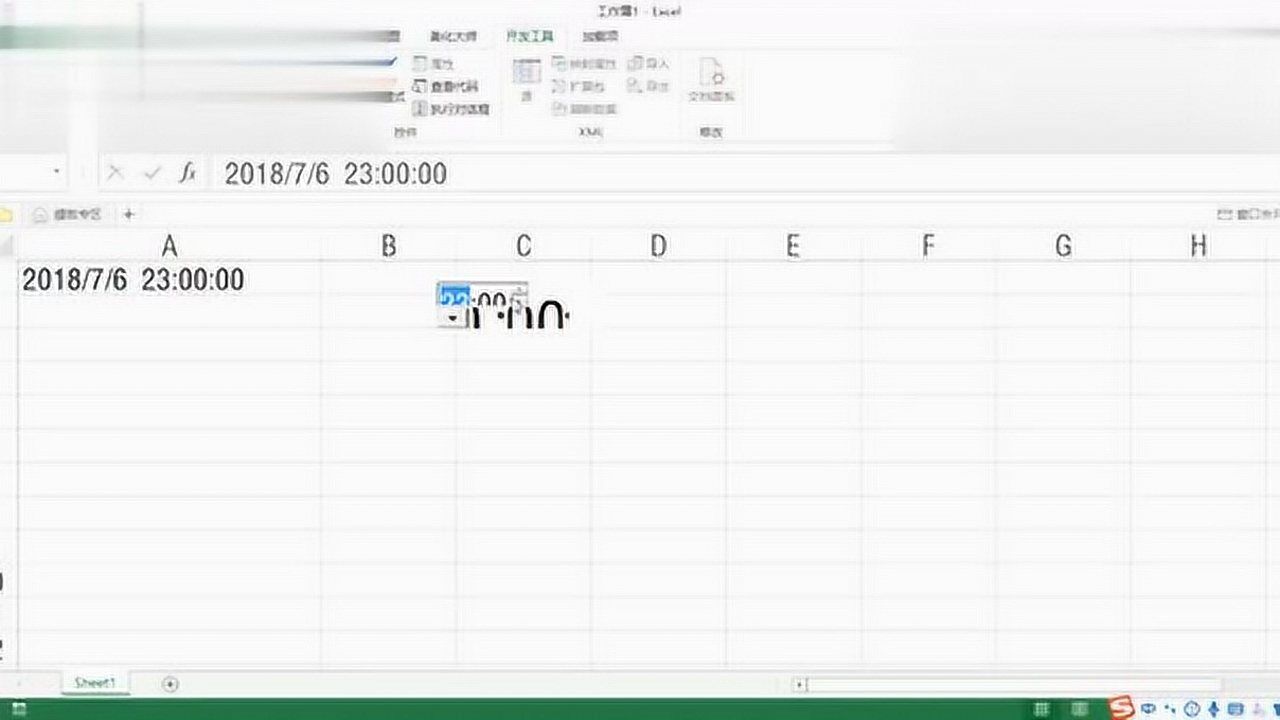Click Refresh Data (刷新数据) in XML group
1280x720 pixels.
pos(584,108)
